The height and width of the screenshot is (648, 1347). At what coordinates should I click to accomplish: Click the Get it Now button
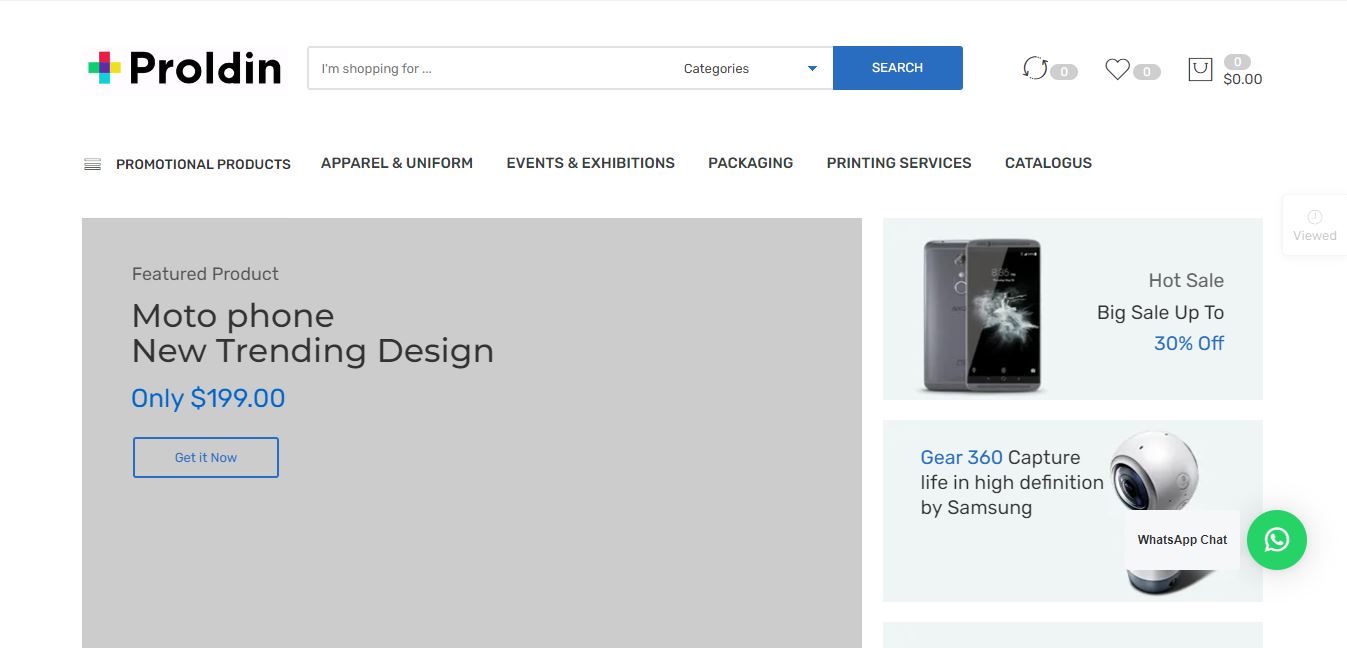(x=206, y=457)
